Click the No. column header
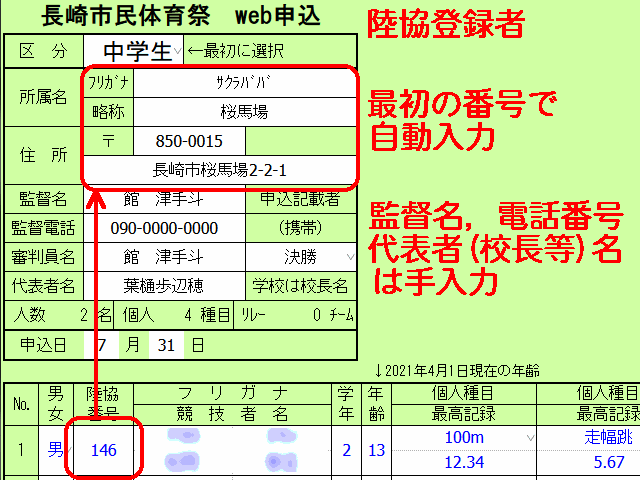 tap(21, 404)
